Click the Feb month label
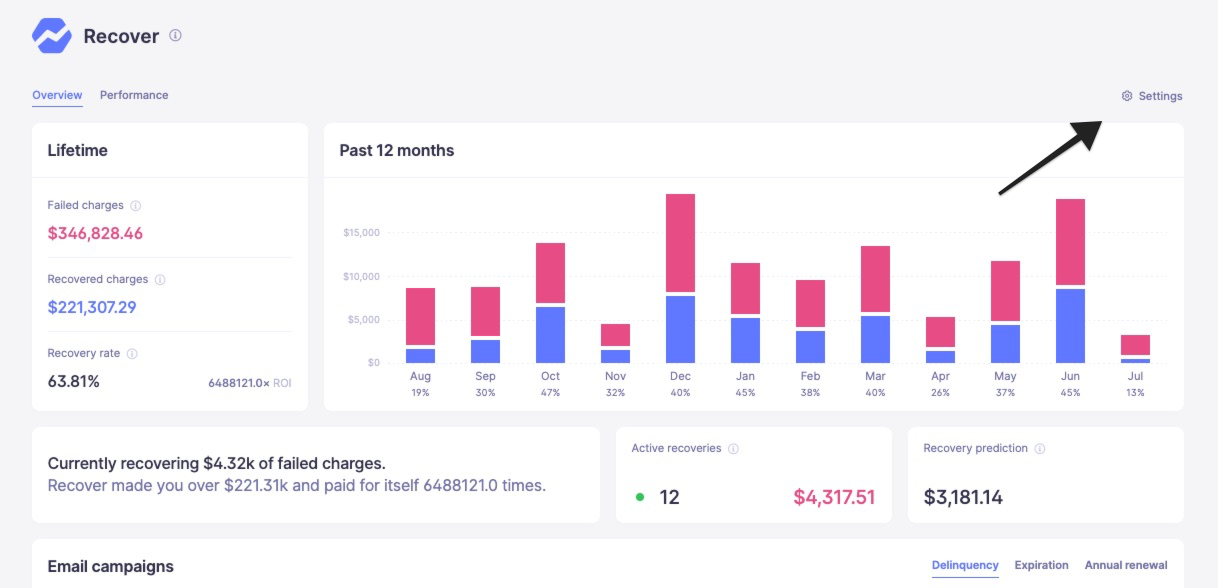This screenshot has width=1218, height=588. pyautogui.click(x=810, y=377)
